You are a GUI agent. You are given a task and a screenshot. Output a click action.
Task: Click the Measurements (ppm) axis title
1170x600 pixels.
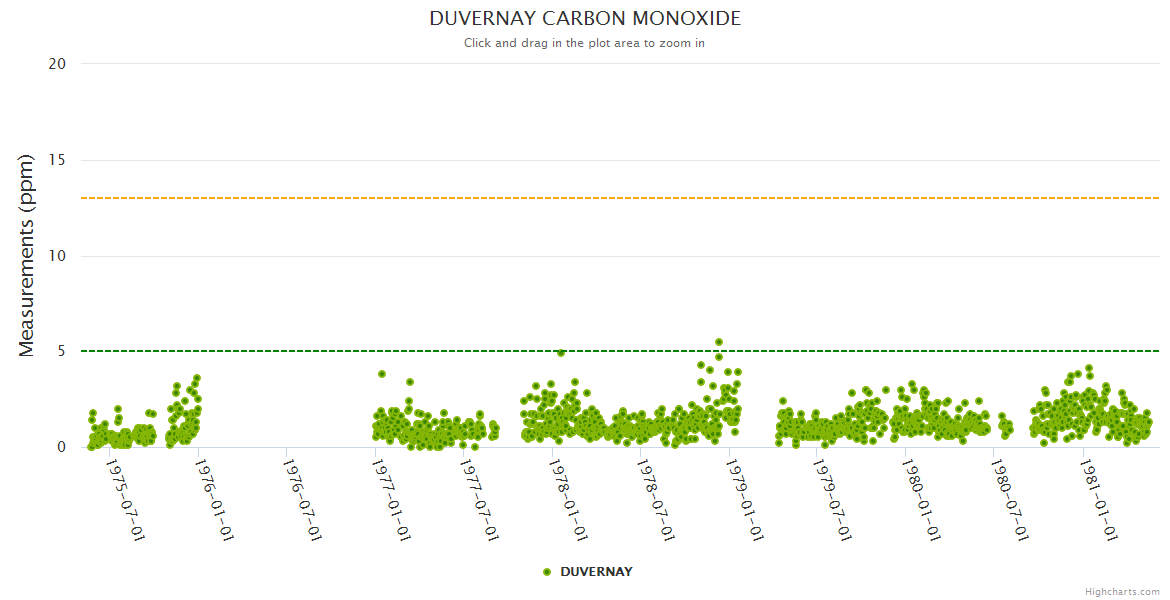[27, 255]
